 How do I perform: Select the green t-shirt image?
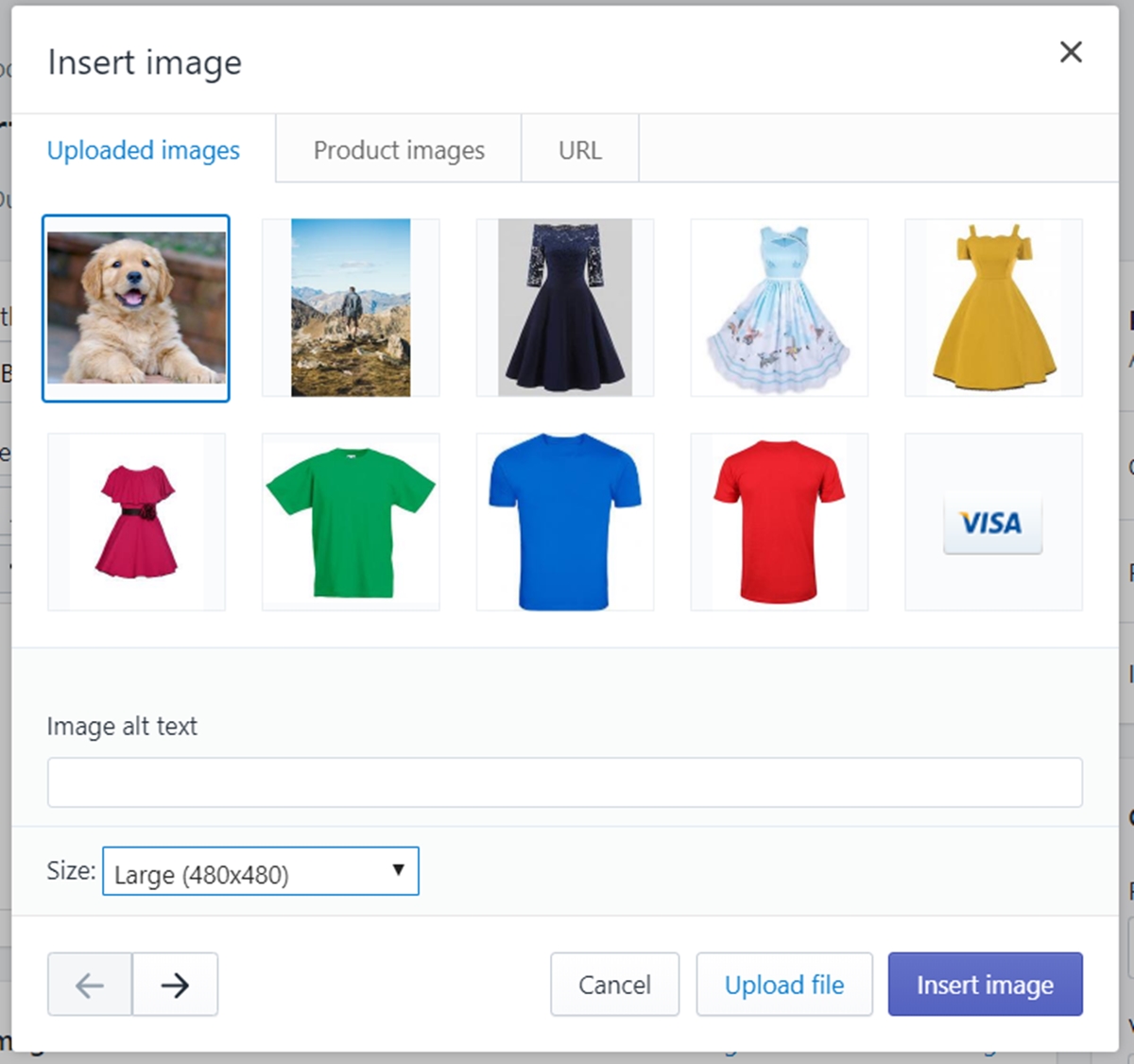351,522
